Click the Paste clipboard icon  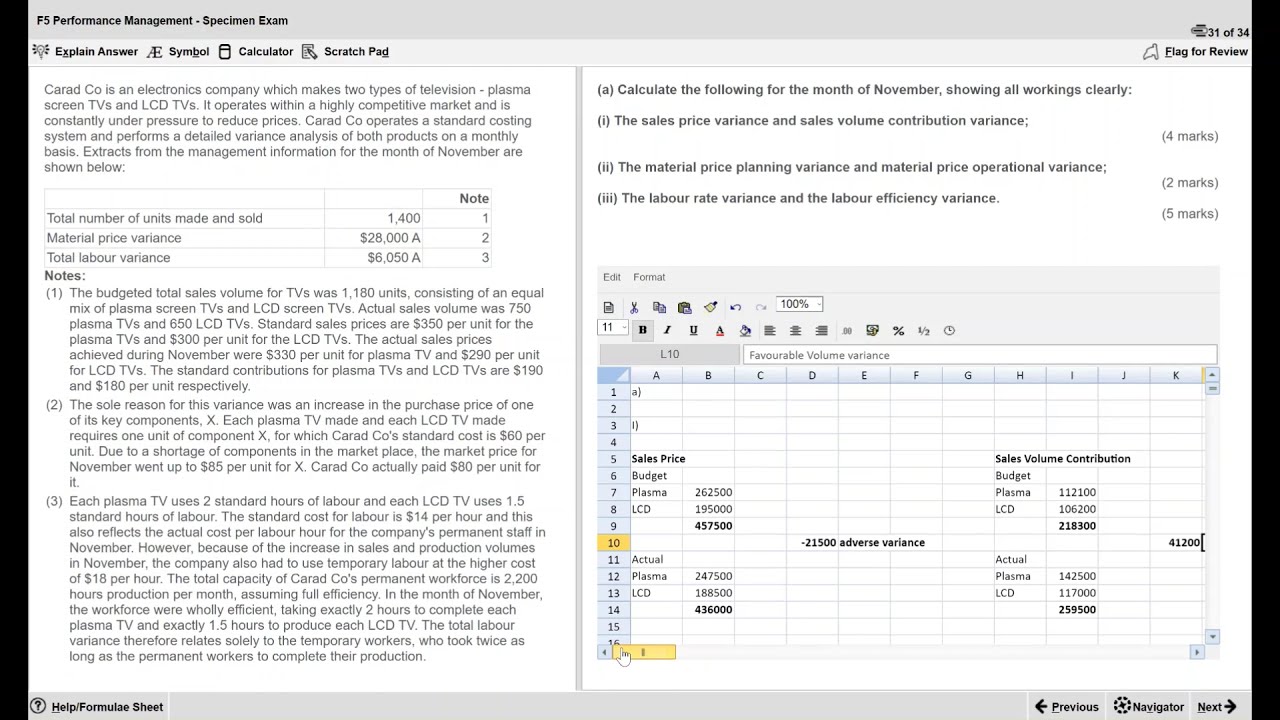click(x=684, y=307)
